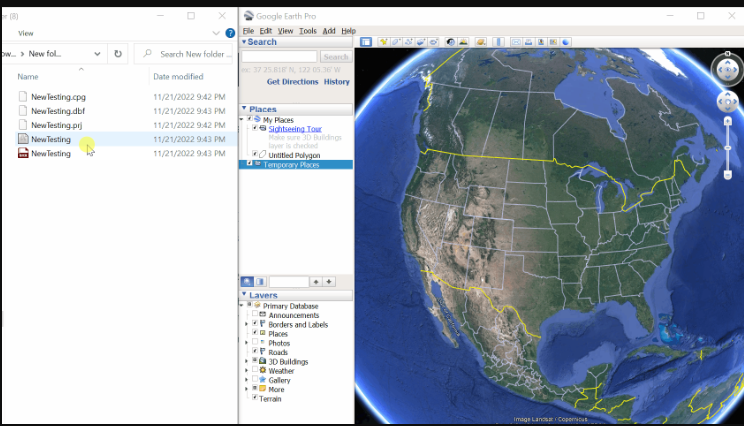Screen dimensions: 744x426
Task: Toggle the sidebar with the toolbar icon
Action: tap(366, 42)
